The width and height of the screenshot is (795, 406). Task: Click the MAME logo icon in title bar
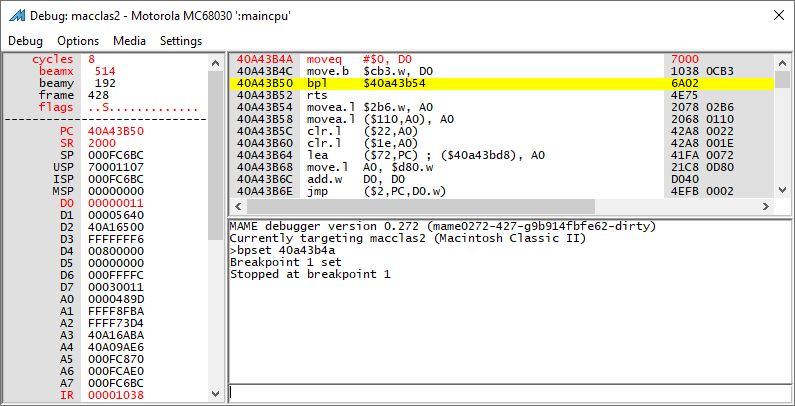tap(17, 15)
